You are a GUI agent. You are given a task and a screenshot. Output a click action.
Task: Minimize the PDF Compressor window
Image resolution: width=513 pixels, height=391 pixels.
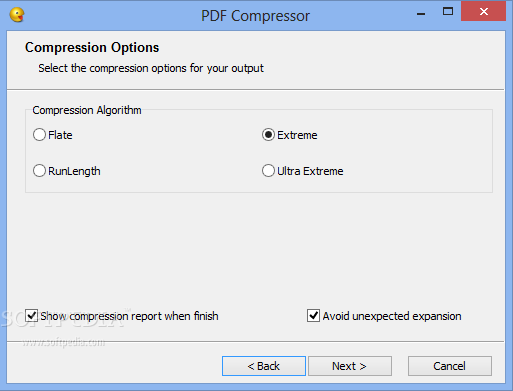[421, 13]
